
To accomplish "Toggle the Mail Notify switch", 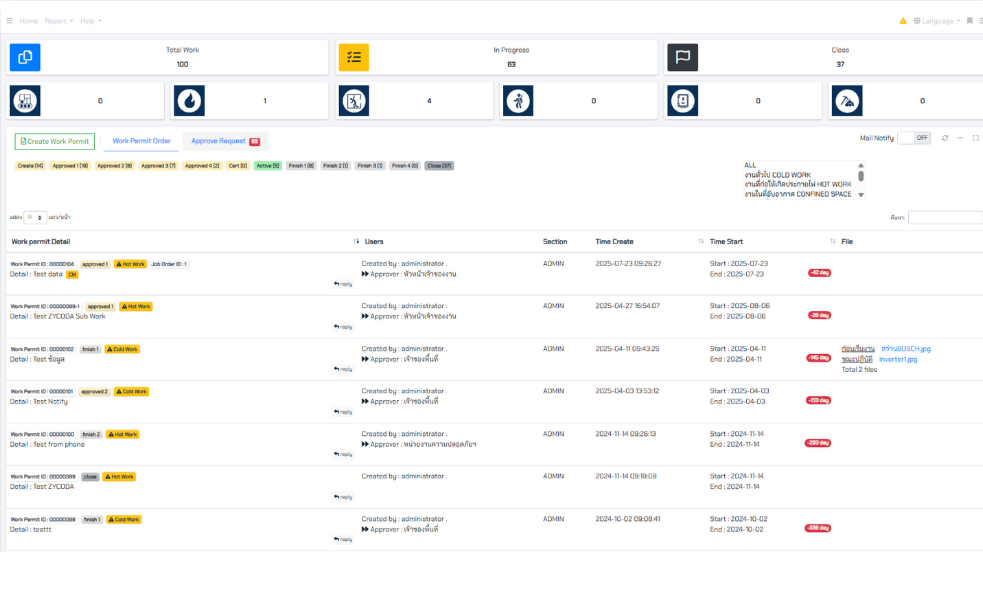I will pos(913,138).
